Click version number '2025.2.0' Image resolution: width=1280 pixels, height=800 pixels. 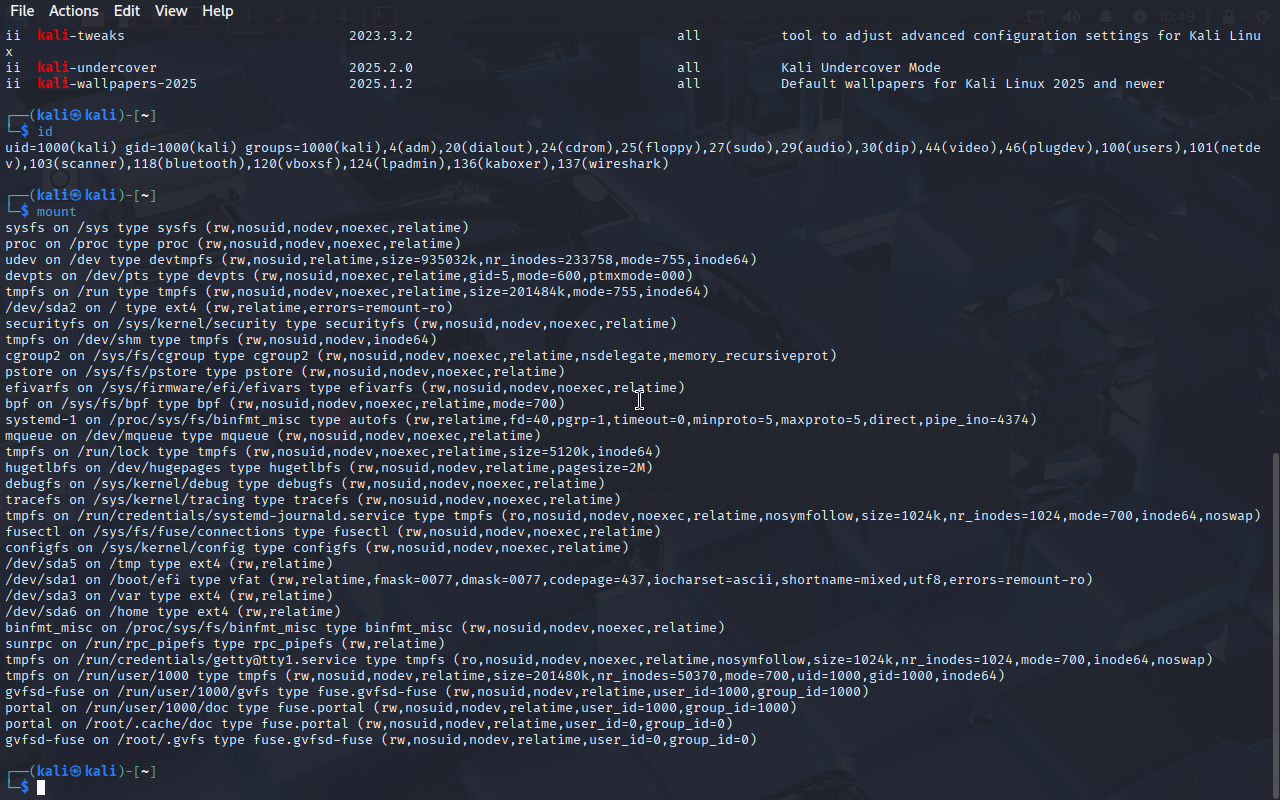tap(381, 67)
